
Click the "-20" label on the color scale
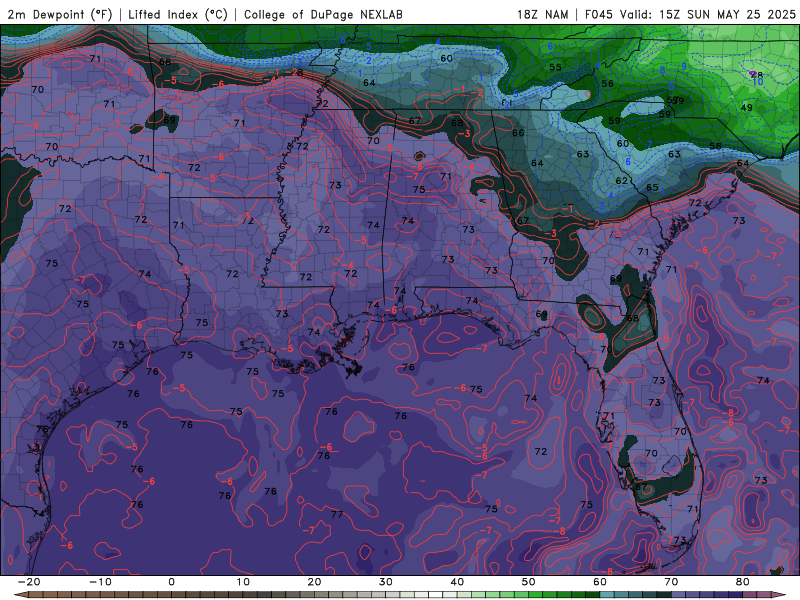[29, 582]
